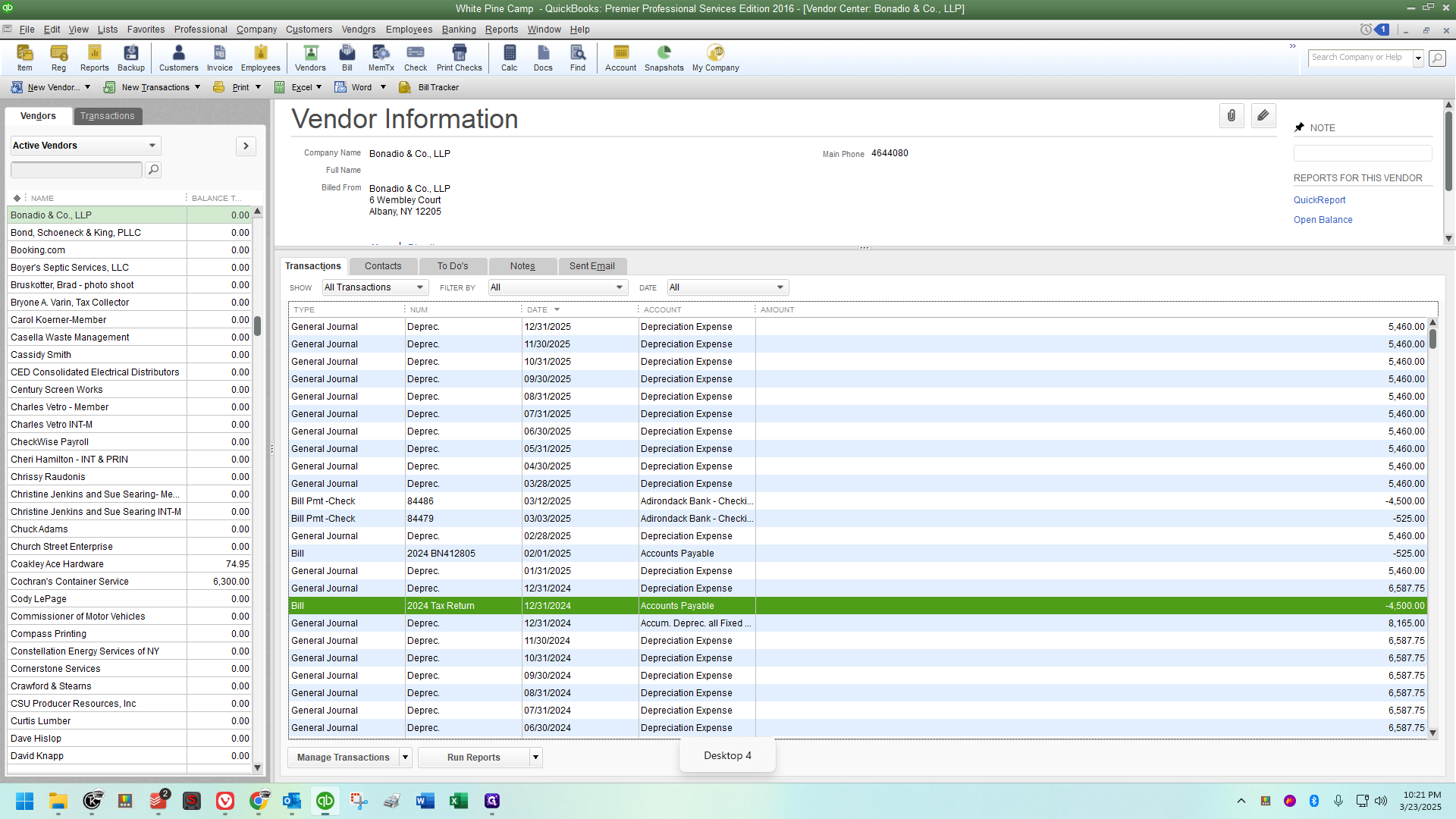This screenshot has height=819, width=1456.
Task: Open the Open Balance report link
Action: click(1323, 220)
